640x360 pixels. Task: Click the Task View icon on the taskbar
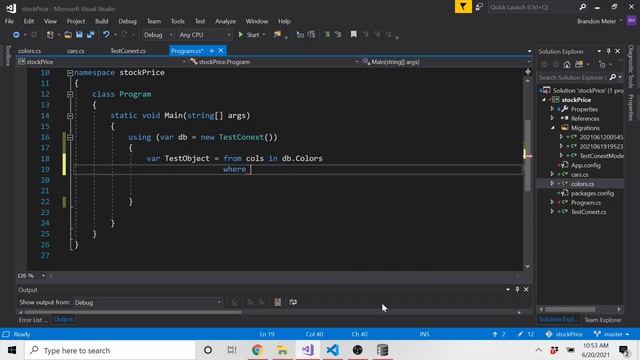pyautogui.click(x=232, y=350)
